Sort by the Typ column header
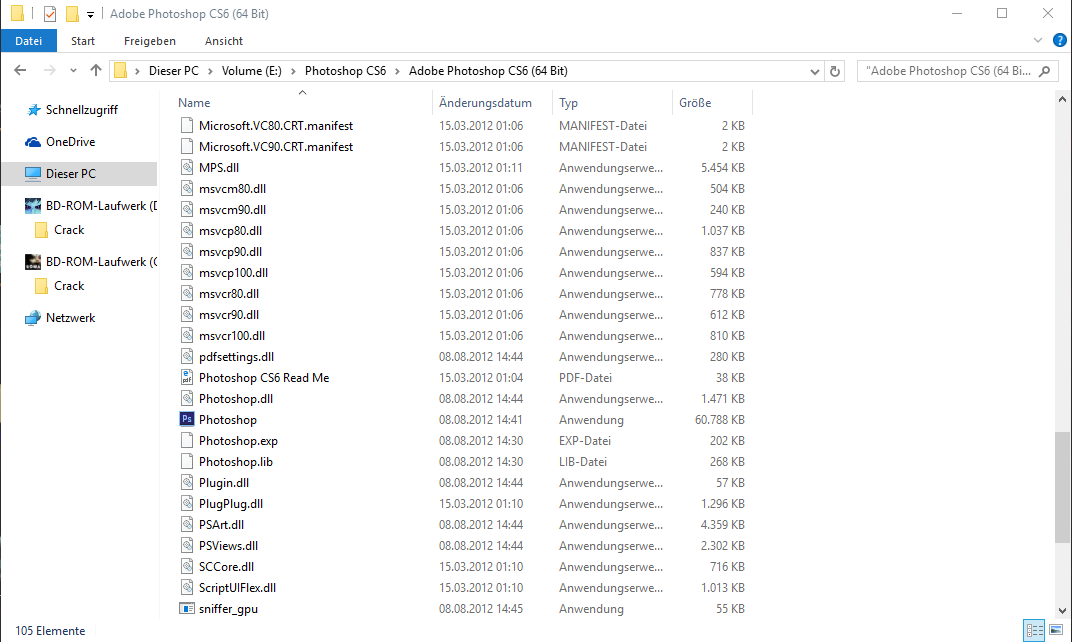Viewport: 1072px width, 642px height. coord(568,103)
